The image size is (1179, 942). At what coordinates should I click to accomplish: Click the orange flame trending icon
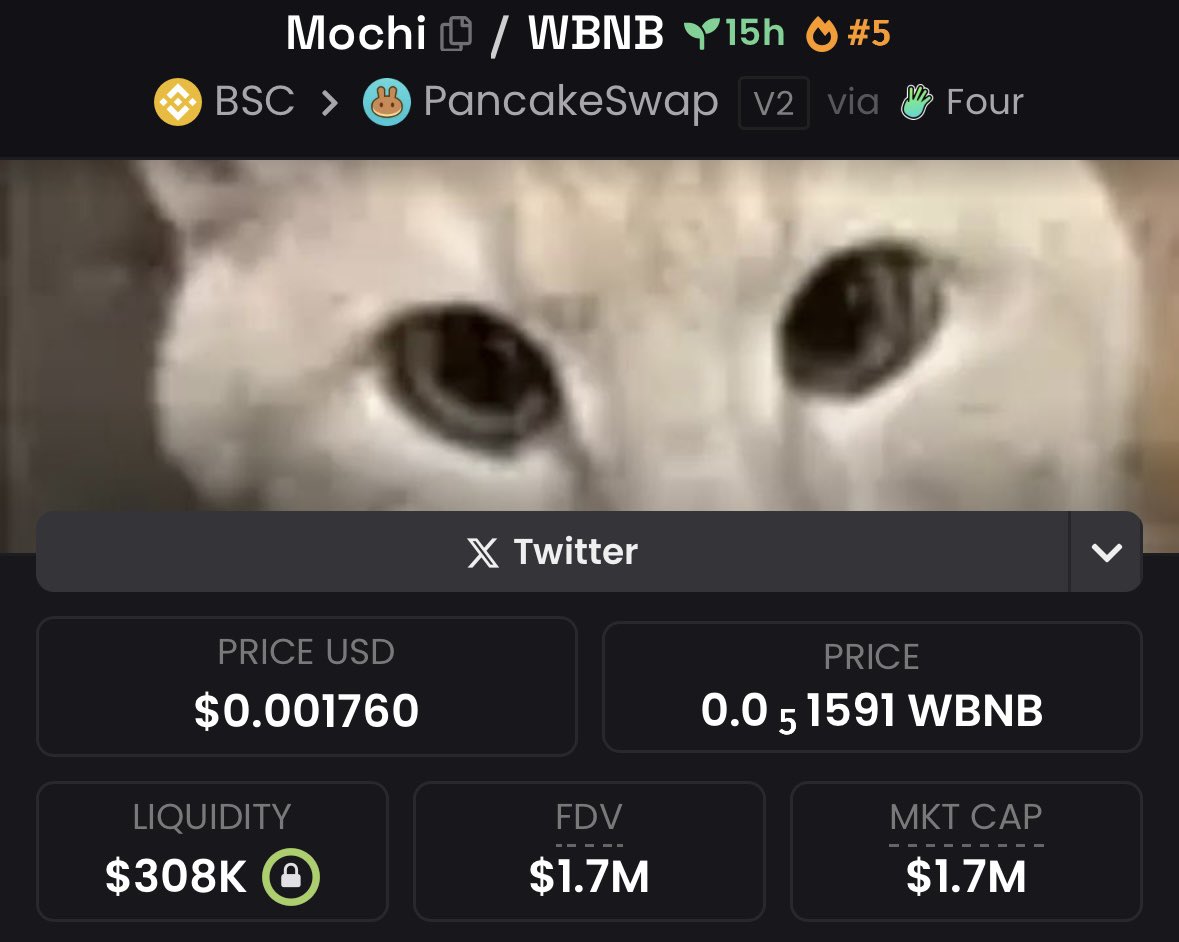821,35
